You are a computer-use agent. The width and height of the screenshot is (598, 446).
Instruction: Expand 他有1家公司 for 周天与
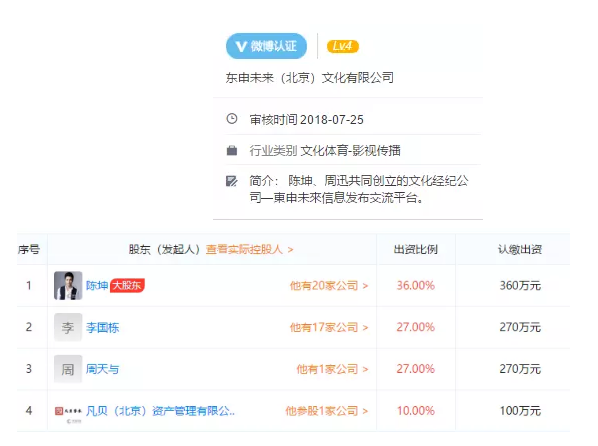(332, 369)
